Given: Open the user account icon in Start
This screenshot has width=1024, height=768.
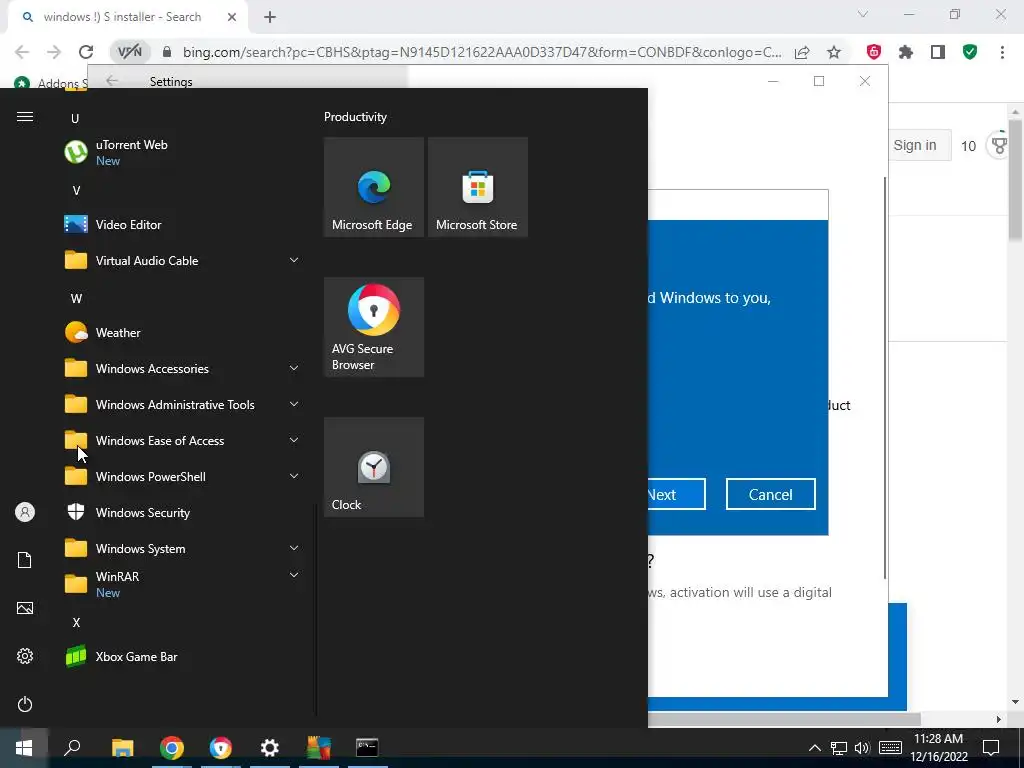Looking at the screenshot, I should tap(25, 512).
